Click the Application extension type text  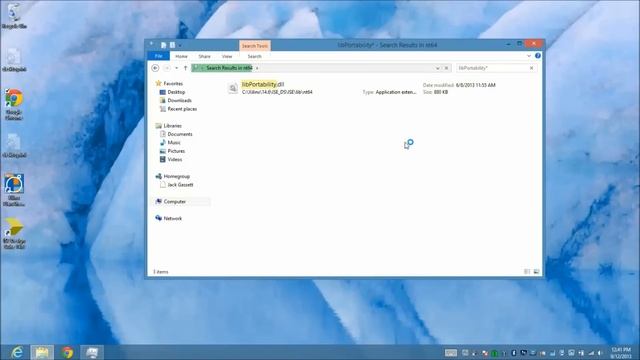(396, 92)
